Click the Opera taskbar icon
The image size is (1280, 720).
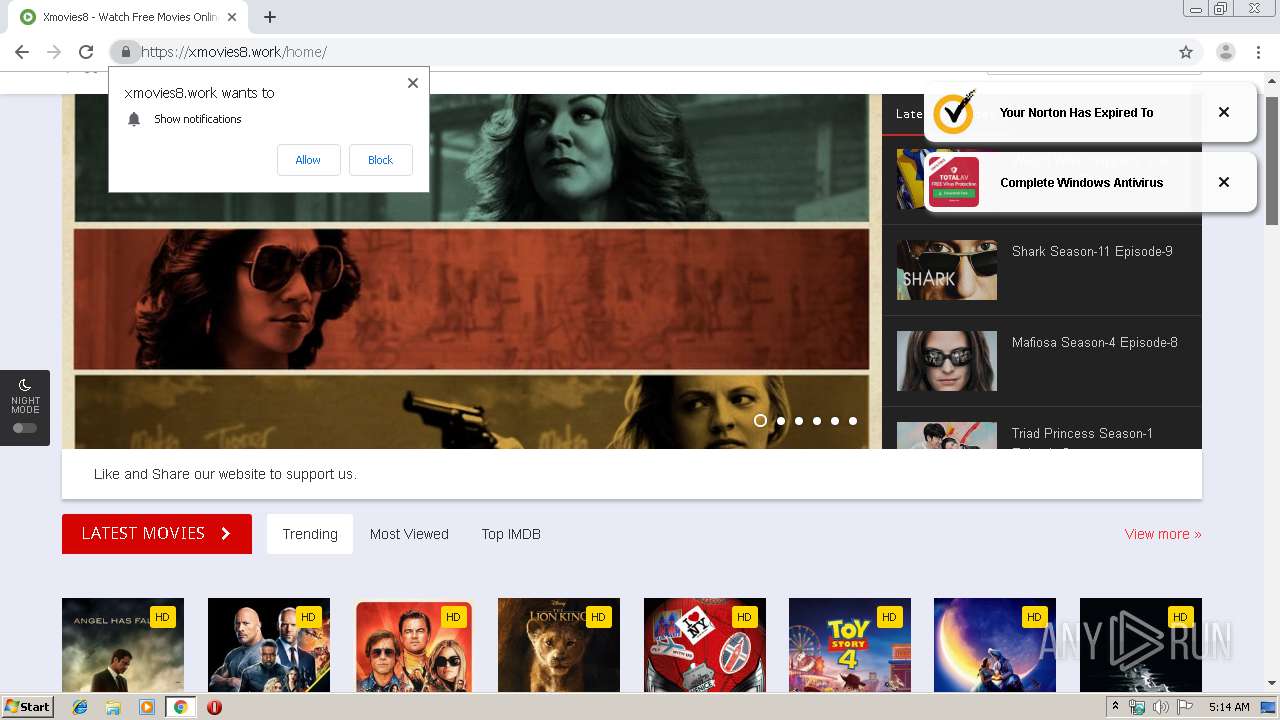214,707
